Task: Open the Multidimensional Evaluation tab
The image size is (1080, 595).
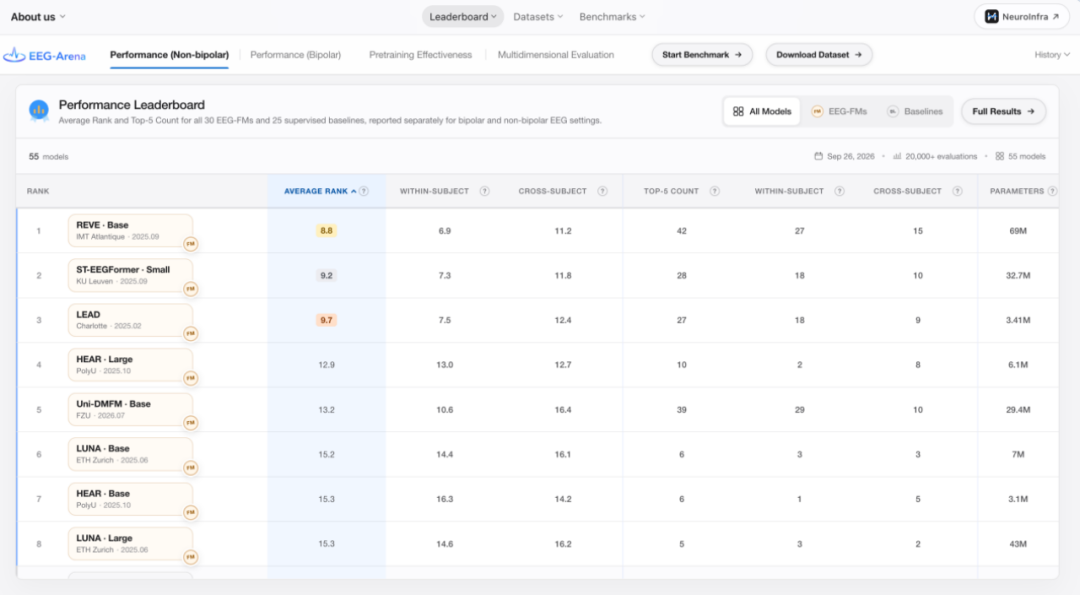Action: [x=556, y=55]
